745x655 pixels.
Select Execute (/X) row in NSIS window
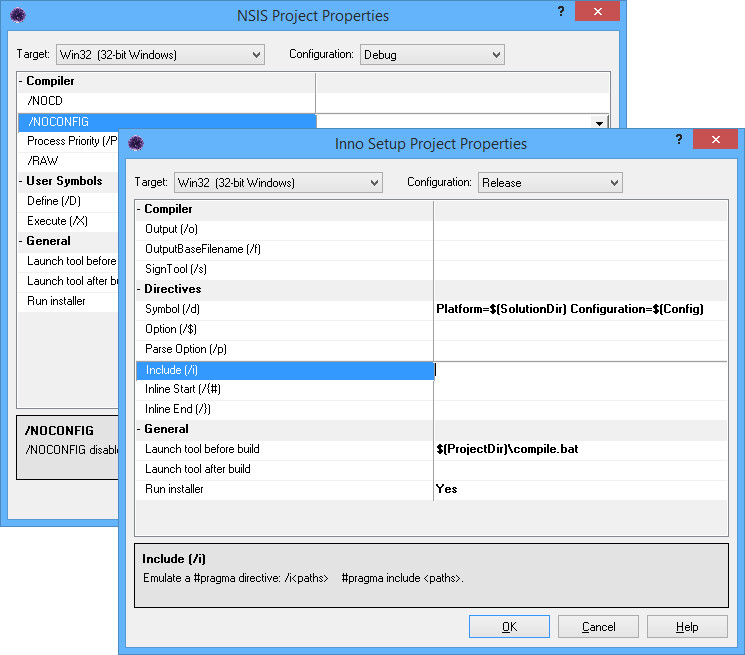click(x=68, y=221)
